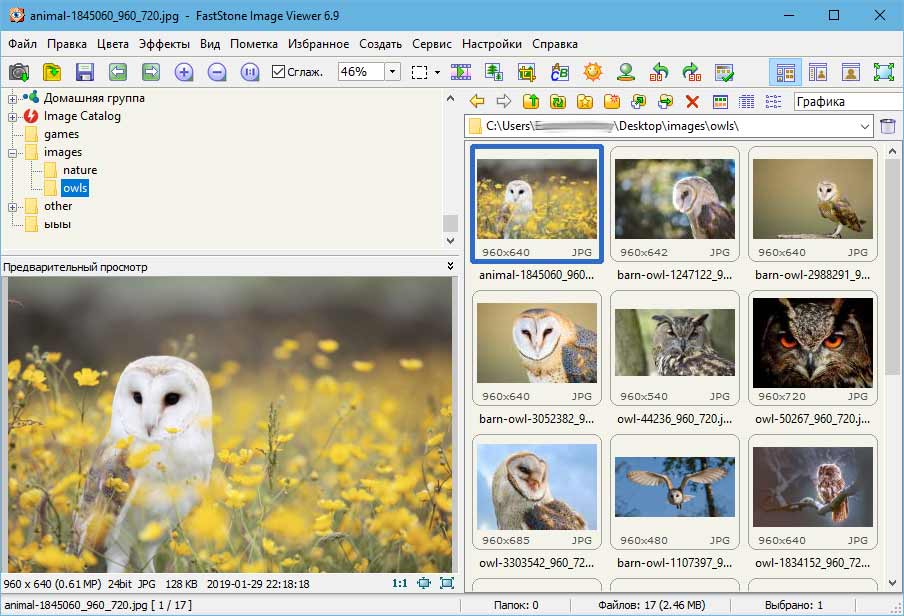The width and height of the screenshot is (904, 616).
Task: Delete the selected file with the red X
Action: click(691, 101)
